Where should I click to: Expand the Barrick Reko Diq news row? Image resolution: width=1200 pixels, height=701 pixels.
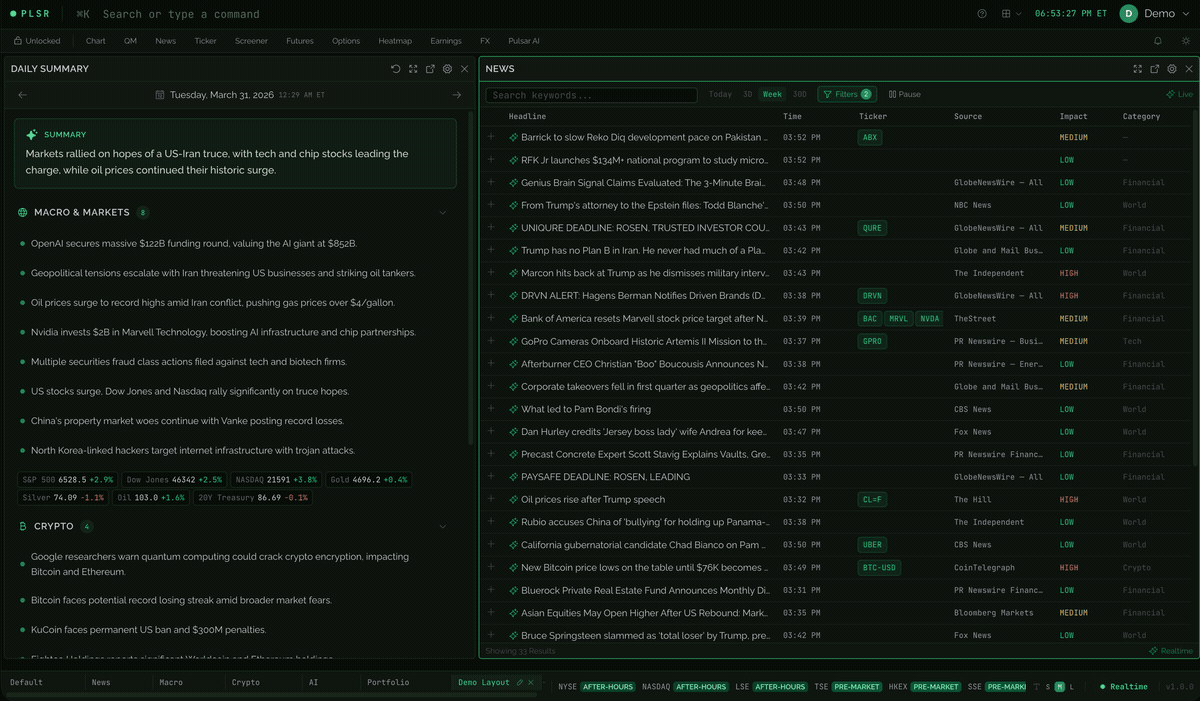[491, 137]
